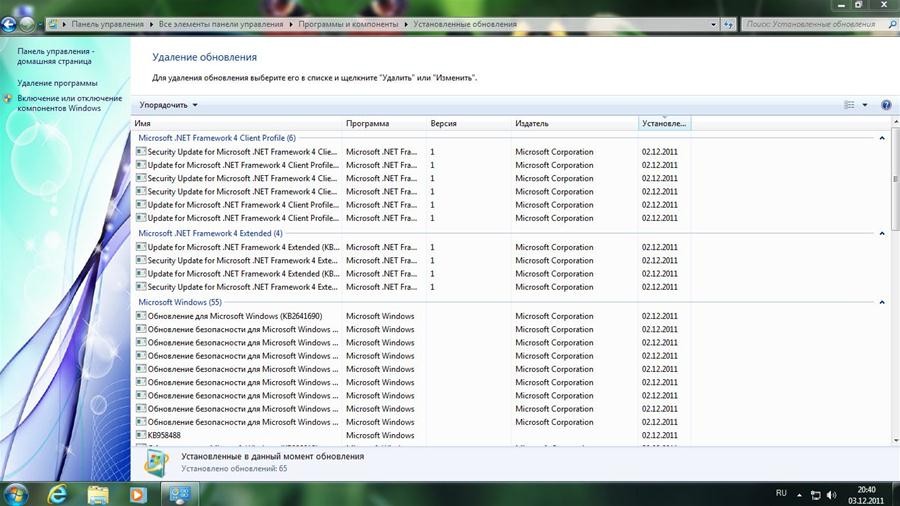Click the list scroll-down arrow
This screenshot has width=900, height=506.
click(895, 440)
